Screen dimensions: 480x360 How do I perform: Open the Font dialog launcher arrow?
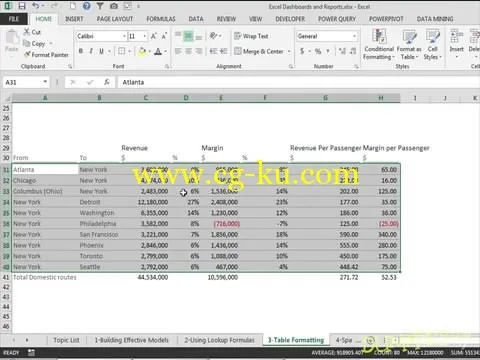(x=167, y=67)
